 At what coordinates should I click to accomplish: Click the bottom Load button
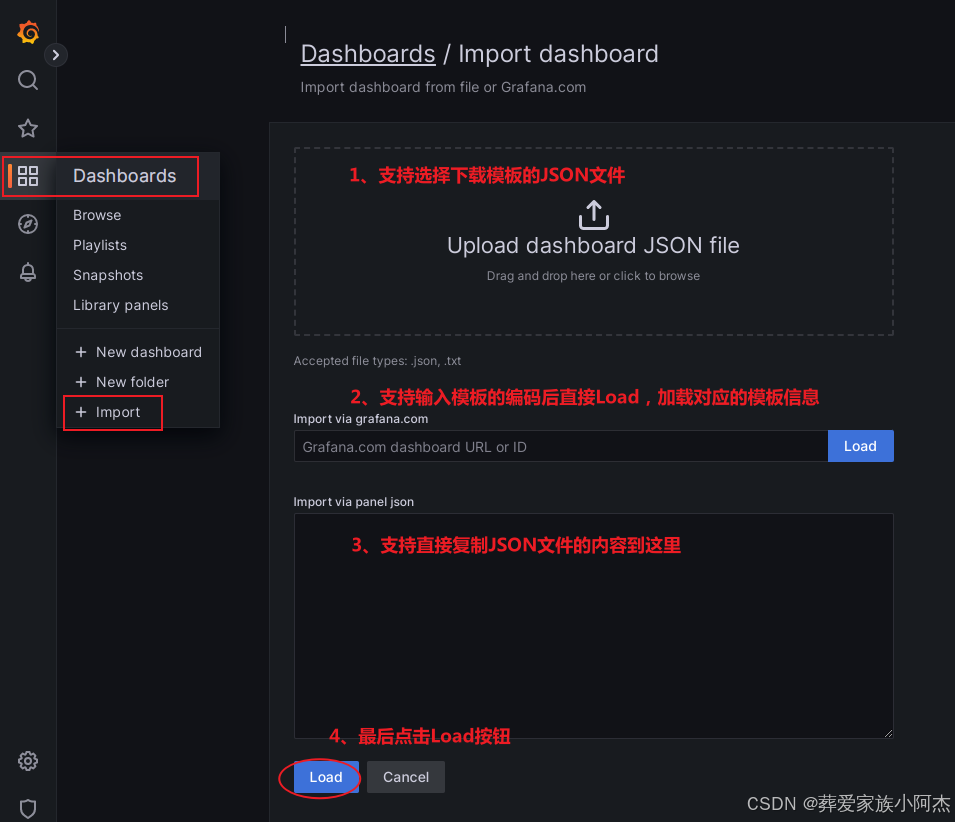click(x=326, y=777)
